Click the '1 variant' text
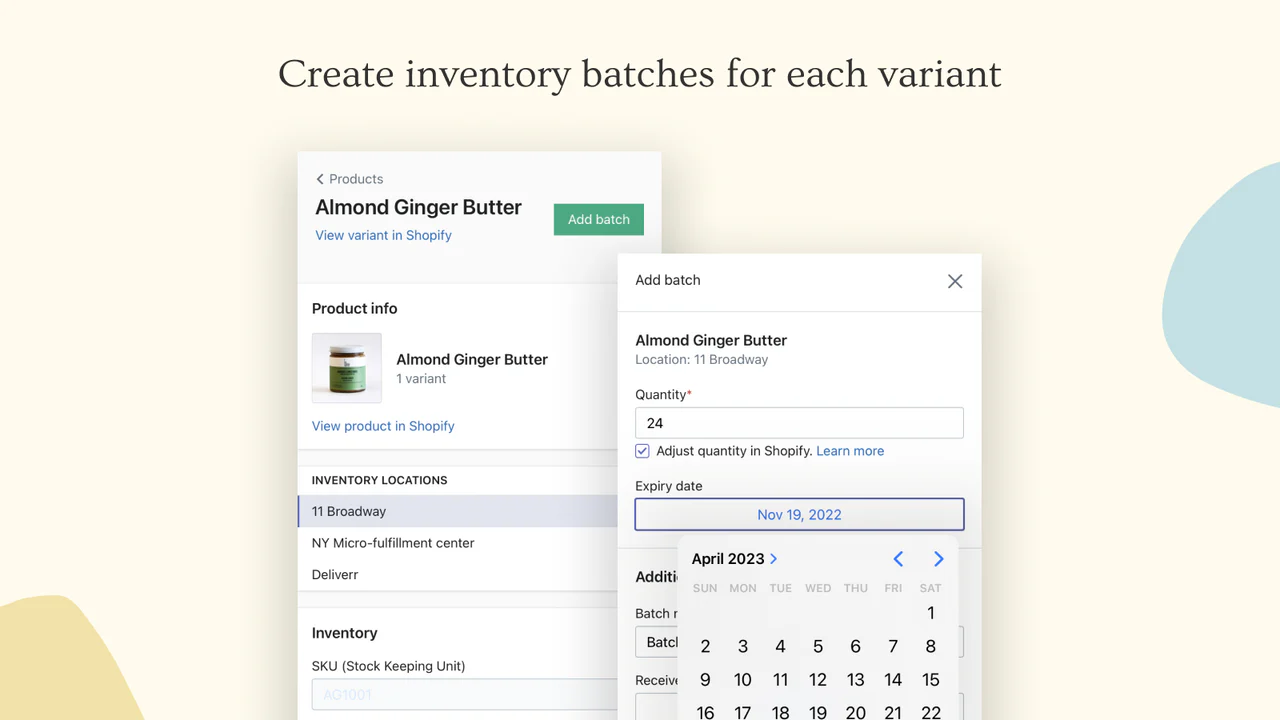This screenshot has width=1280, height=720. point(421,379)
